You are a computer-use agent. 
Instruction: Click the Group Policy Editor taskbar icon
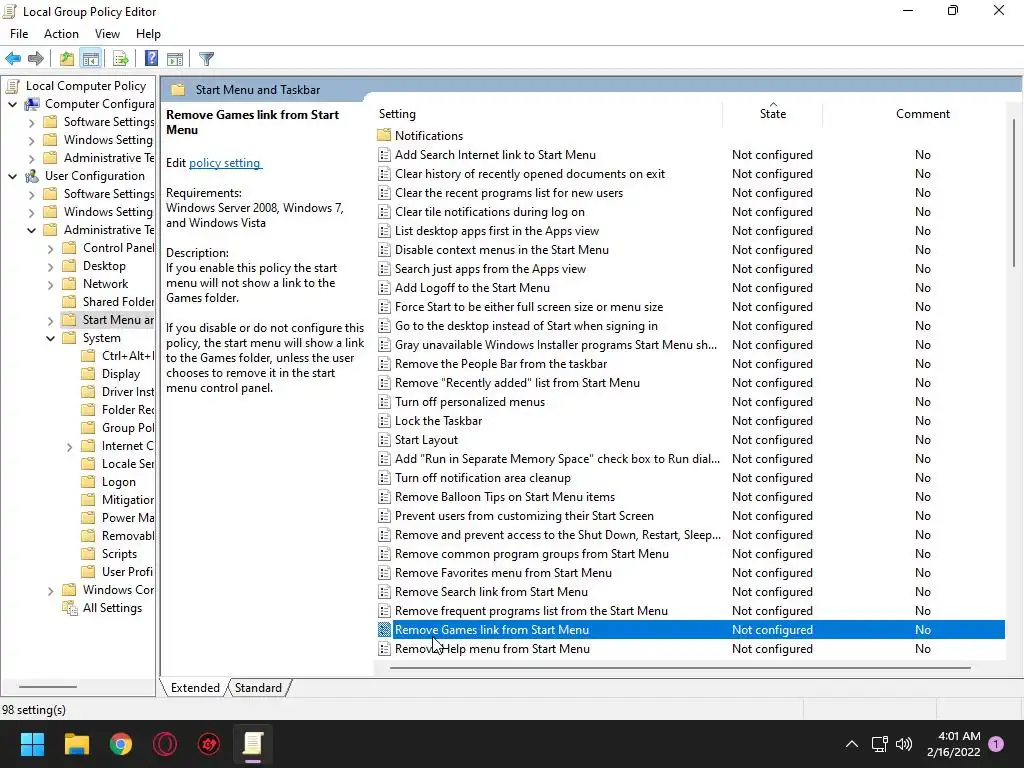253,744
